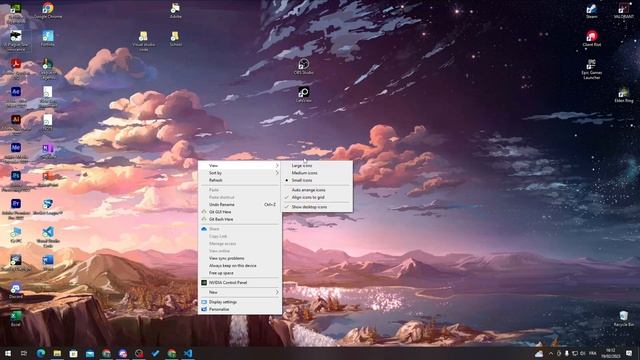
Task: Expand the View submenu arrow
Action: 277,165
